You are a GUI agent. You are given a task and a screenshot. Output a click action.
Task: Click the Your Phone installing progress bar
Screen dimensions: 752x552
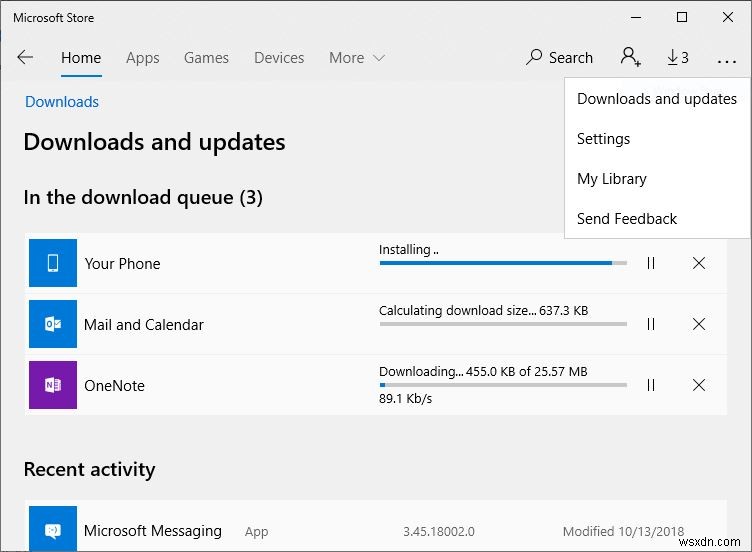(503, 263)
